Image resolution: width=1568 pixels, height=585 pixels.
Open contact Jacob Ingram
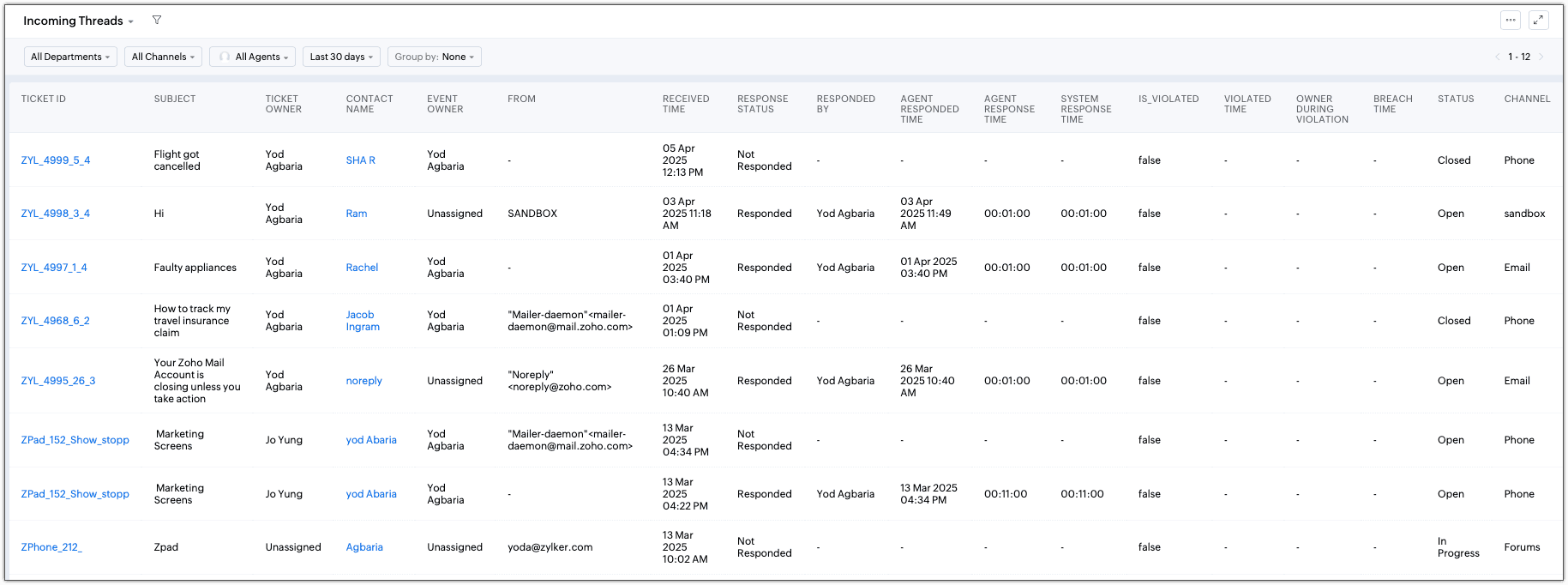(x=363, y=321)
